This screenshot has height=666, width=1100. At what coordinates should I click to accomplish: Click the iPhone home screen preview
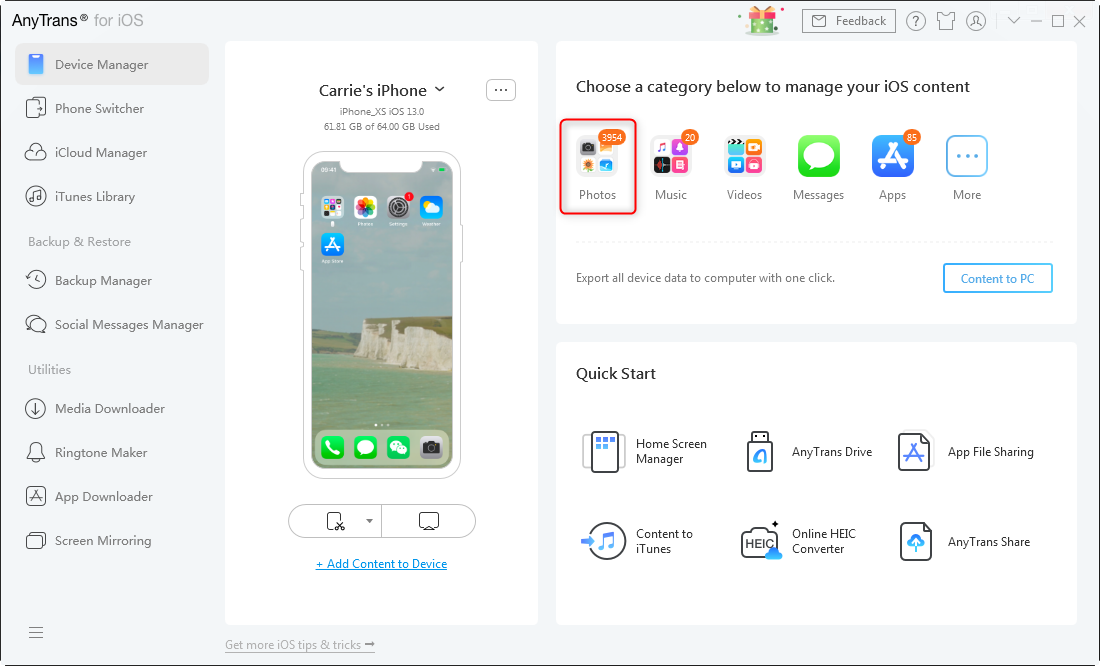382,315
